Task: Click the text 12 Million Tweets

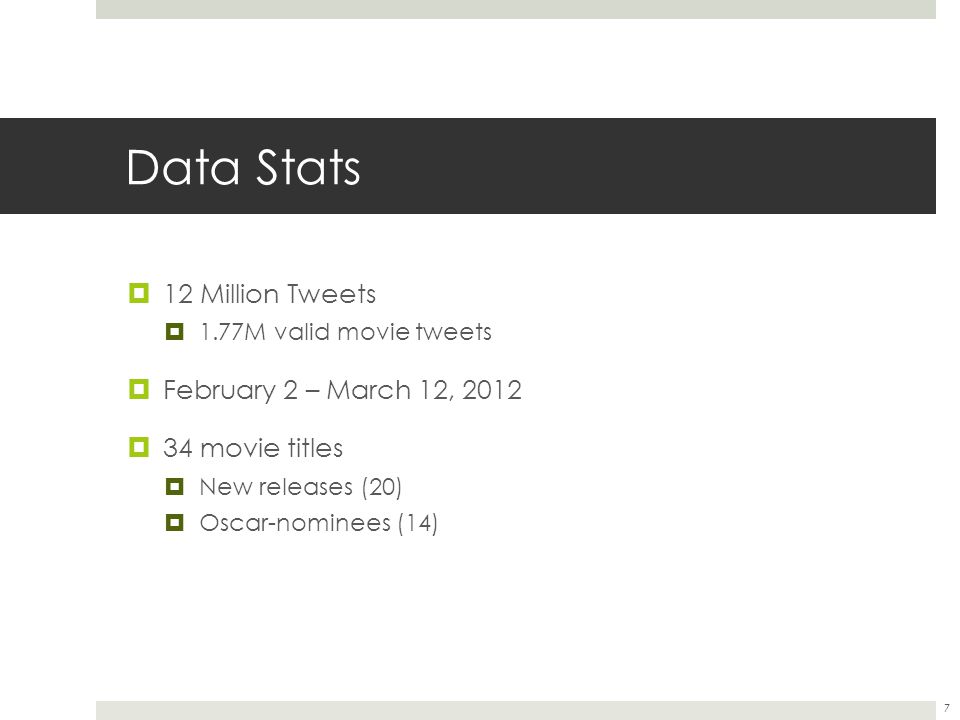Action: click(269, 294)
